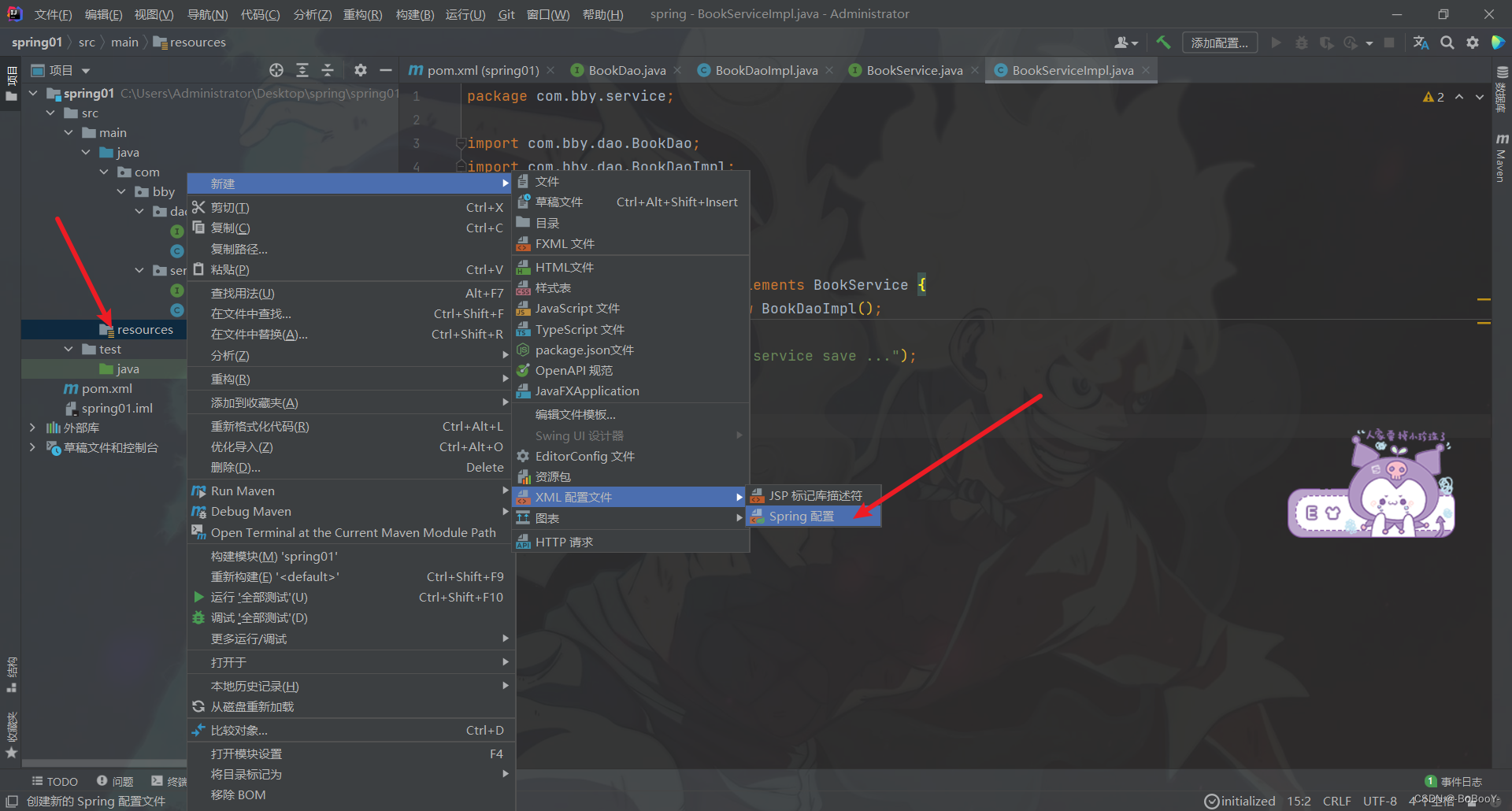Click spring01 in breadcrumb path
Viewport: 1512px width, 811px height.
[36, 43]
